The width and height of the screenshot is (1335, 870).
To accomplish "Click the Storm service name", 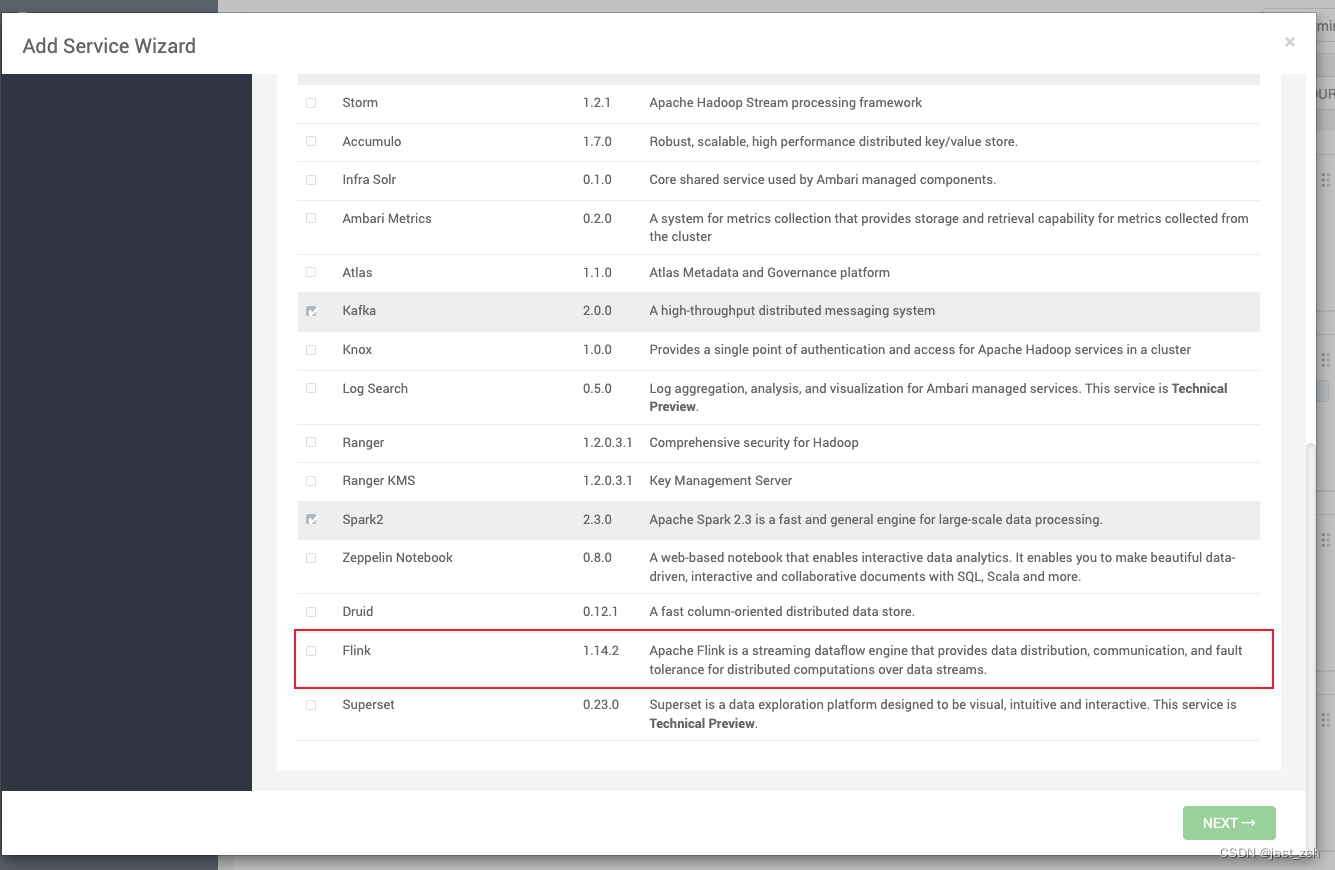I will coord(360,102).
